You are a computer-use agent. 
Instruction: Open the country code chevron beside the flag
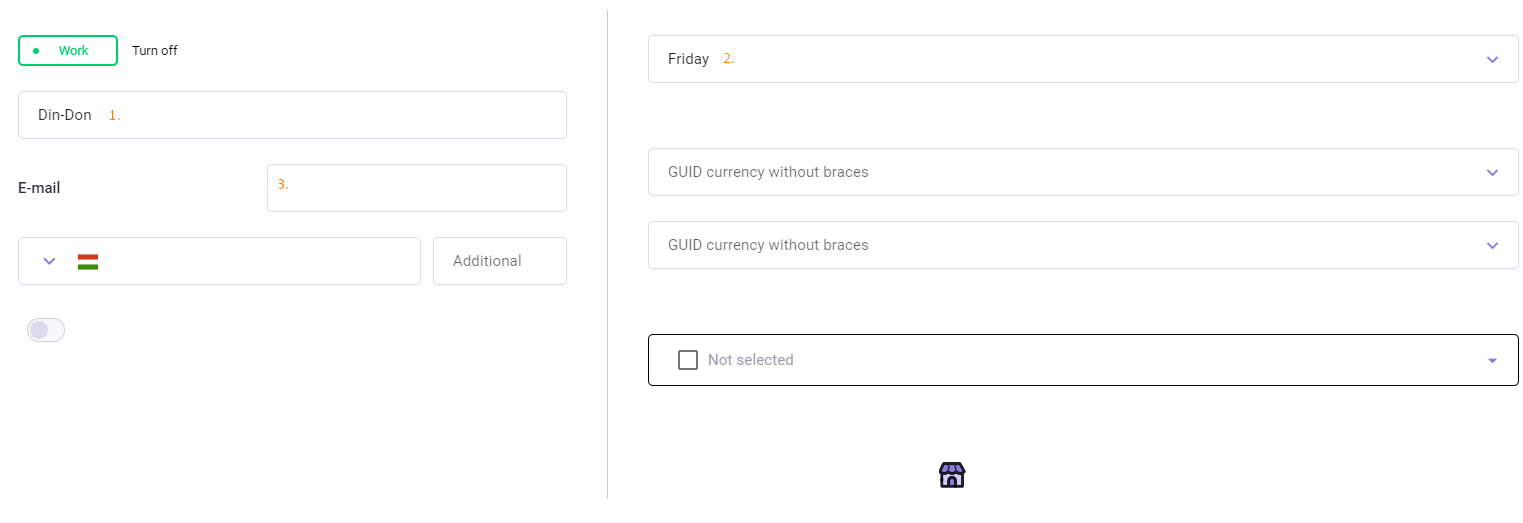coord(49,262)
